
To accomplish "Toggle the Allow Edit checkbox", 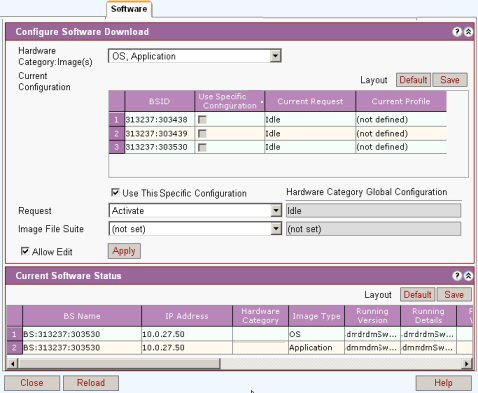I will 25,251.
